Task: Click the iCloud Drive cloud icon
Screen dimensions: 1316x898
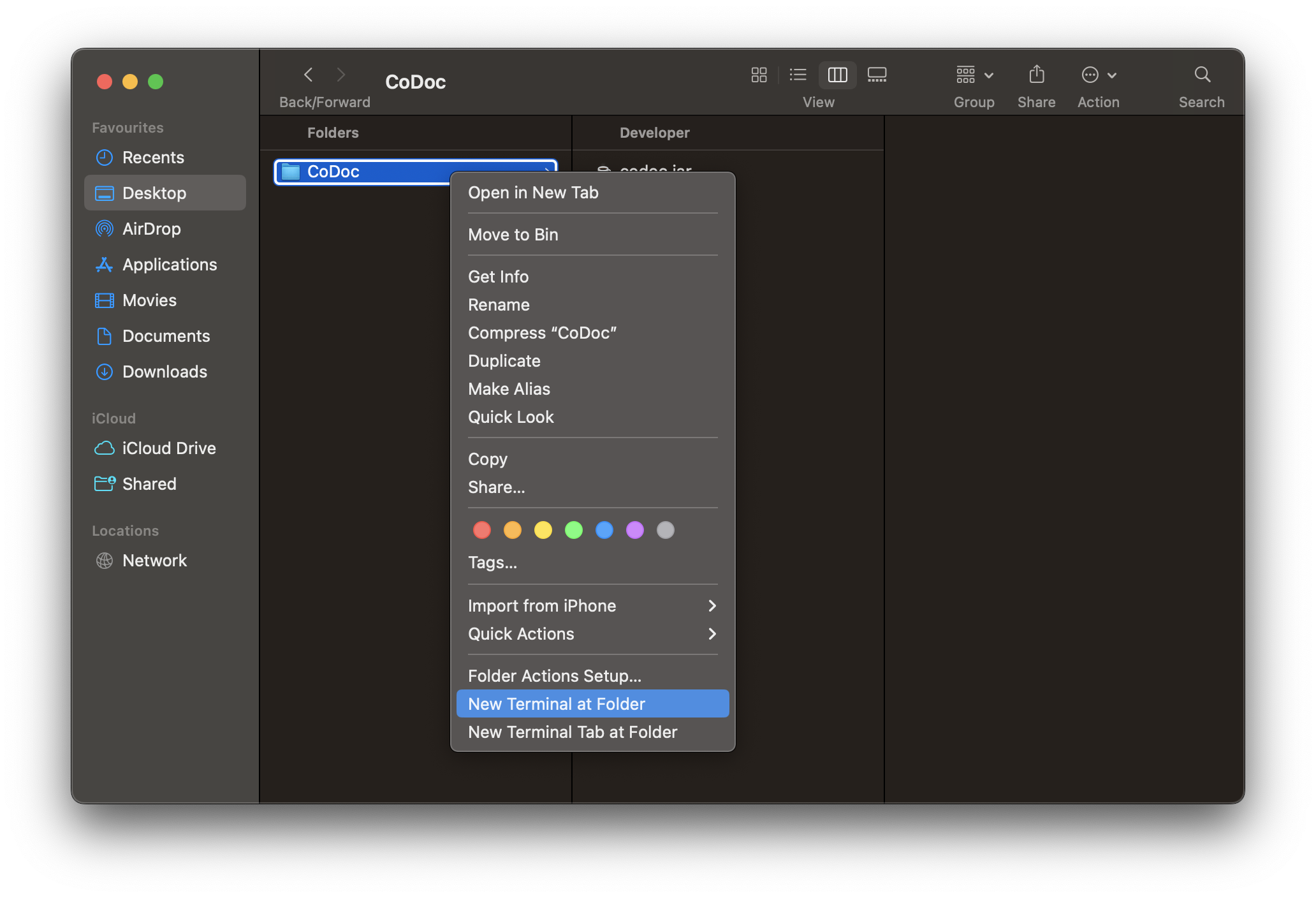Action: (x=105, y=448)
